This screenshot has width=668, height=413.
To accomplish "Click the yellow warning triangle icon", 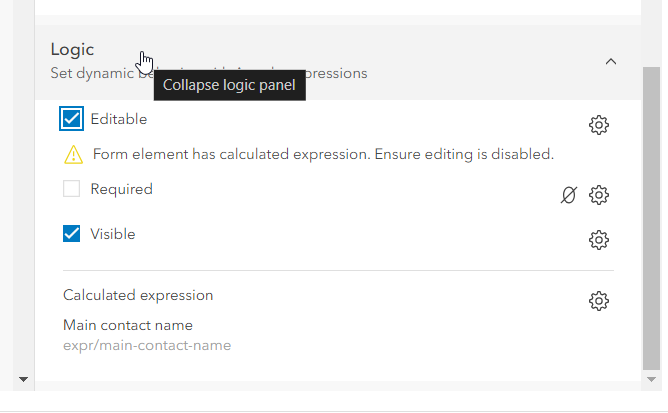I will tap(73, 155).
